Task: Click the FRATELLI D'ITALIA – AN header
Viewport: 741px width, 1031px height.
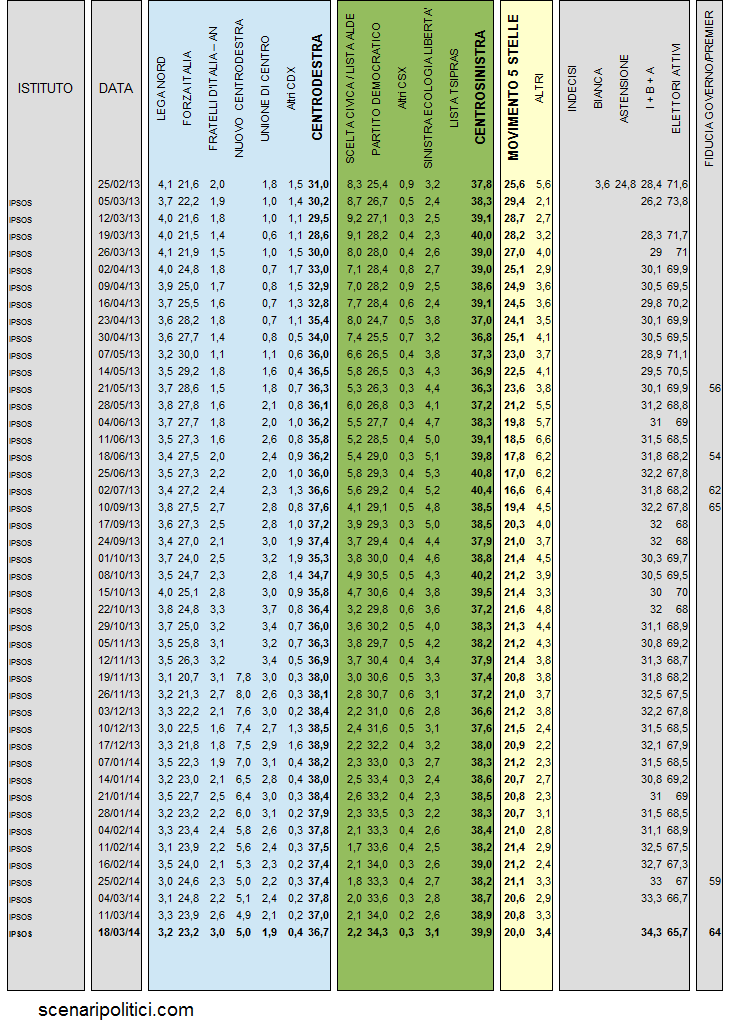Action: click(x=213, y=89)
